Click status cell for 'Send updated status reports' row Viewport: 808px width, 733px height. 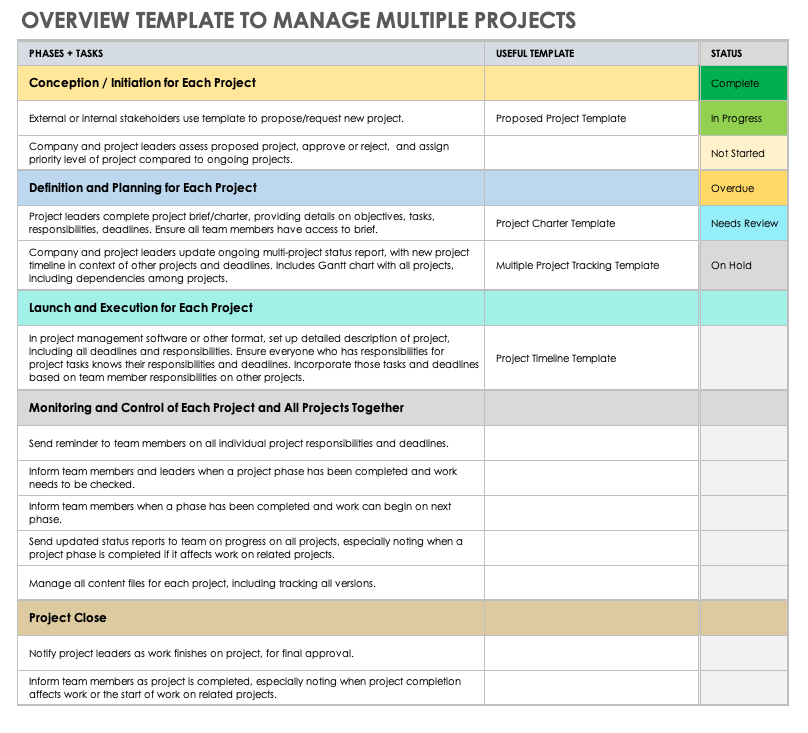[744, 548]
